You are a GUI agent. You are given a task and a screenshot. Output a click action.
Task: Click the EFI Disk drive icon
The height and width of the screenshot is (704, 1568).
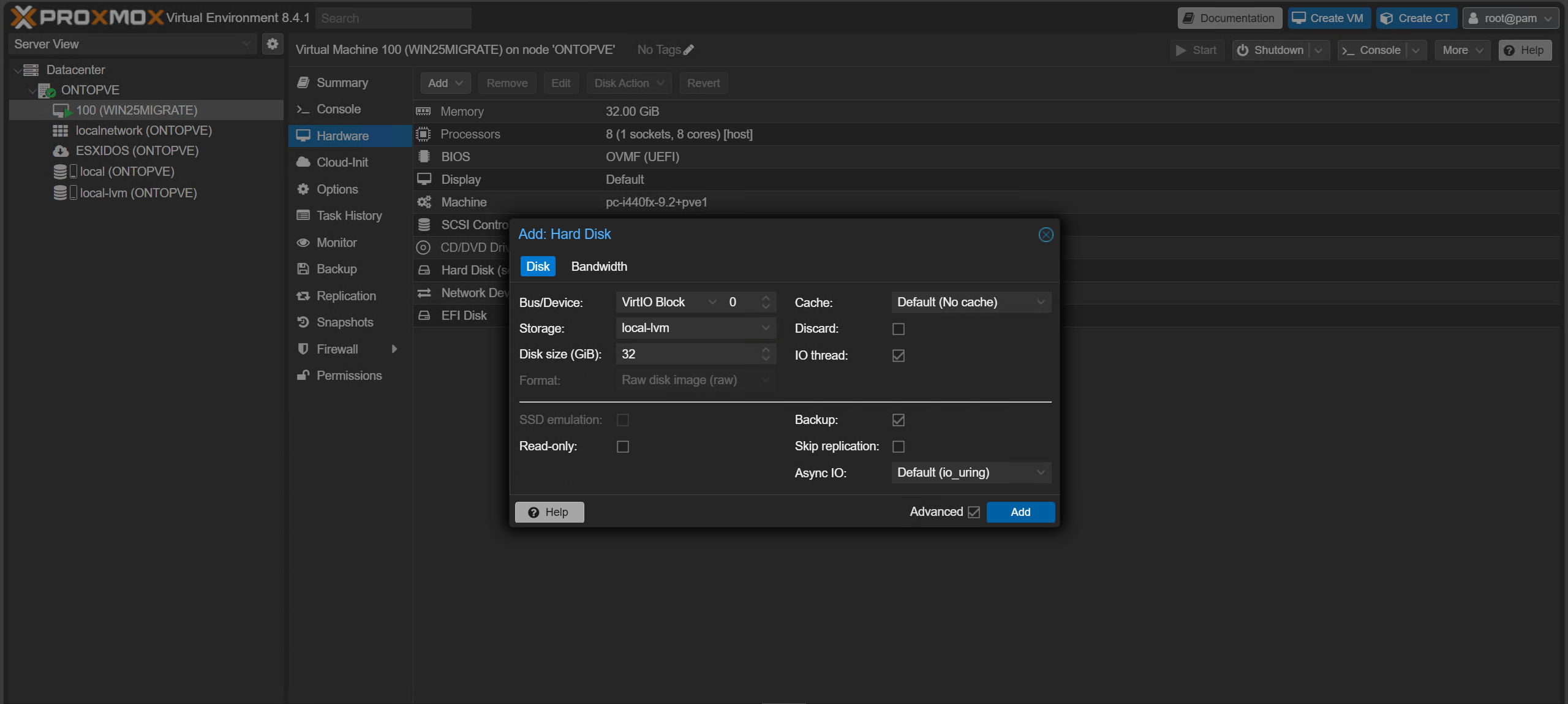click(x=424, y=316)
